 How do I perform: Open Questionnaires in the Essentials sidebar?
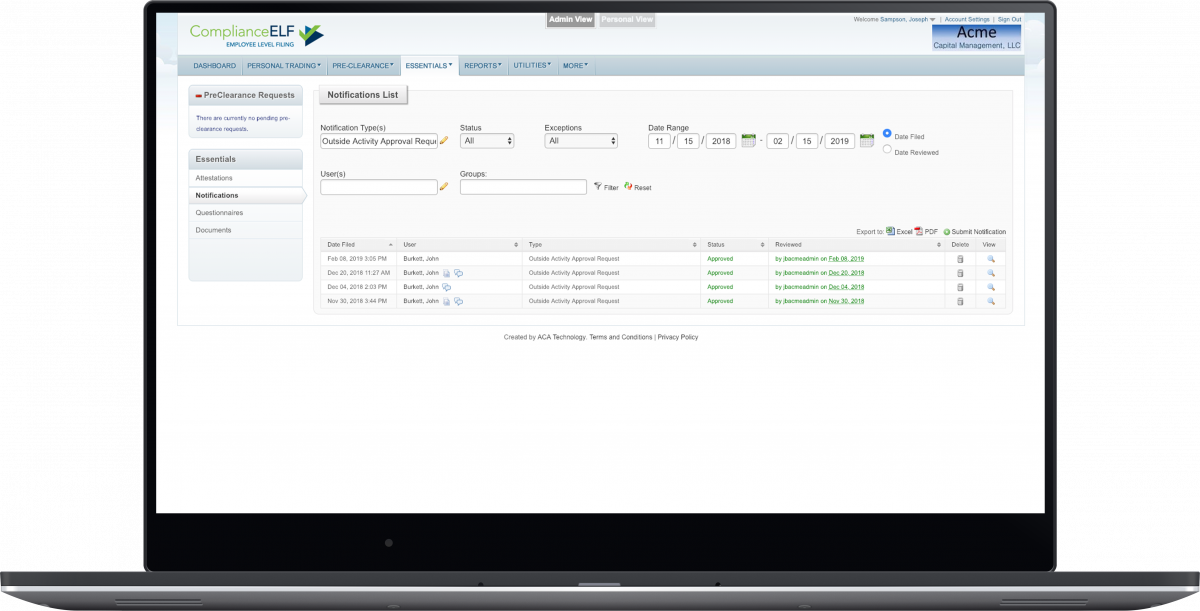coord(219,213)
